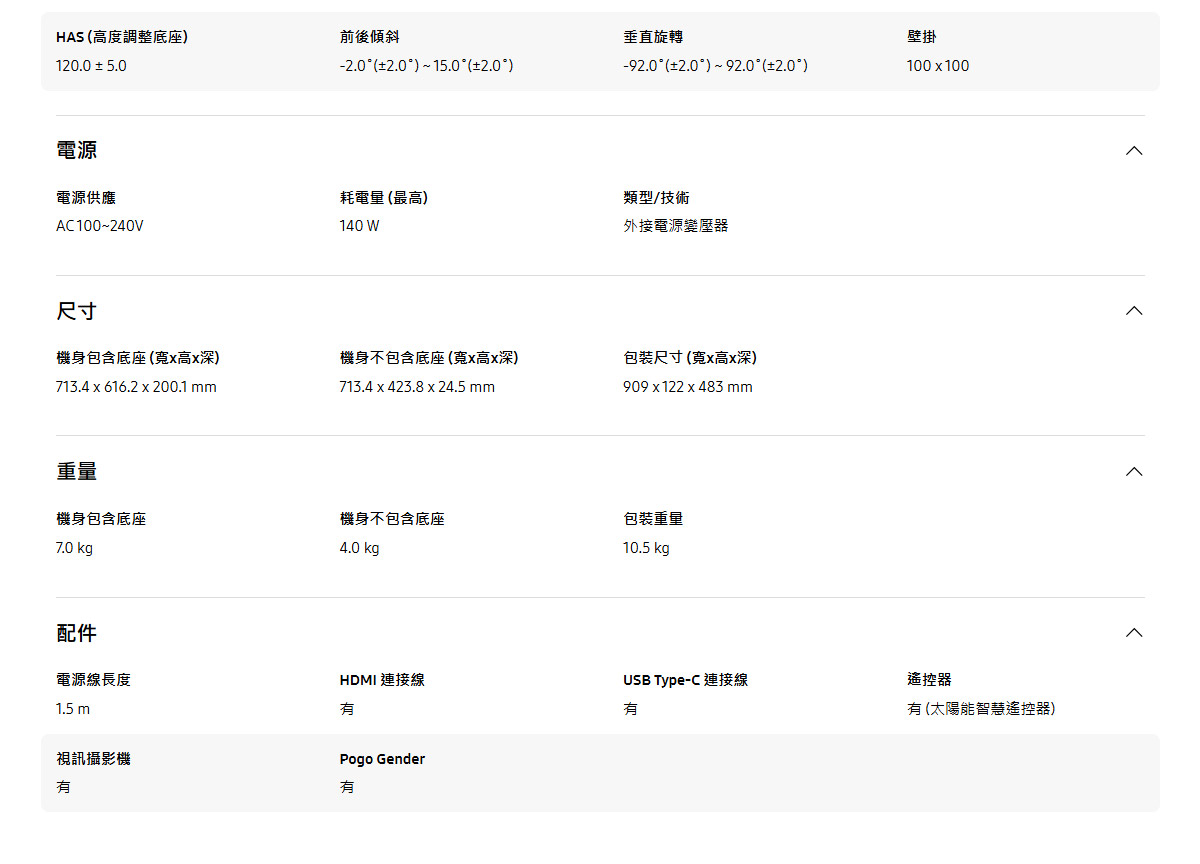The height and width of the screenshot is (864, 1200).
Task: Select the 140 W power value
Action: (359, 226)
